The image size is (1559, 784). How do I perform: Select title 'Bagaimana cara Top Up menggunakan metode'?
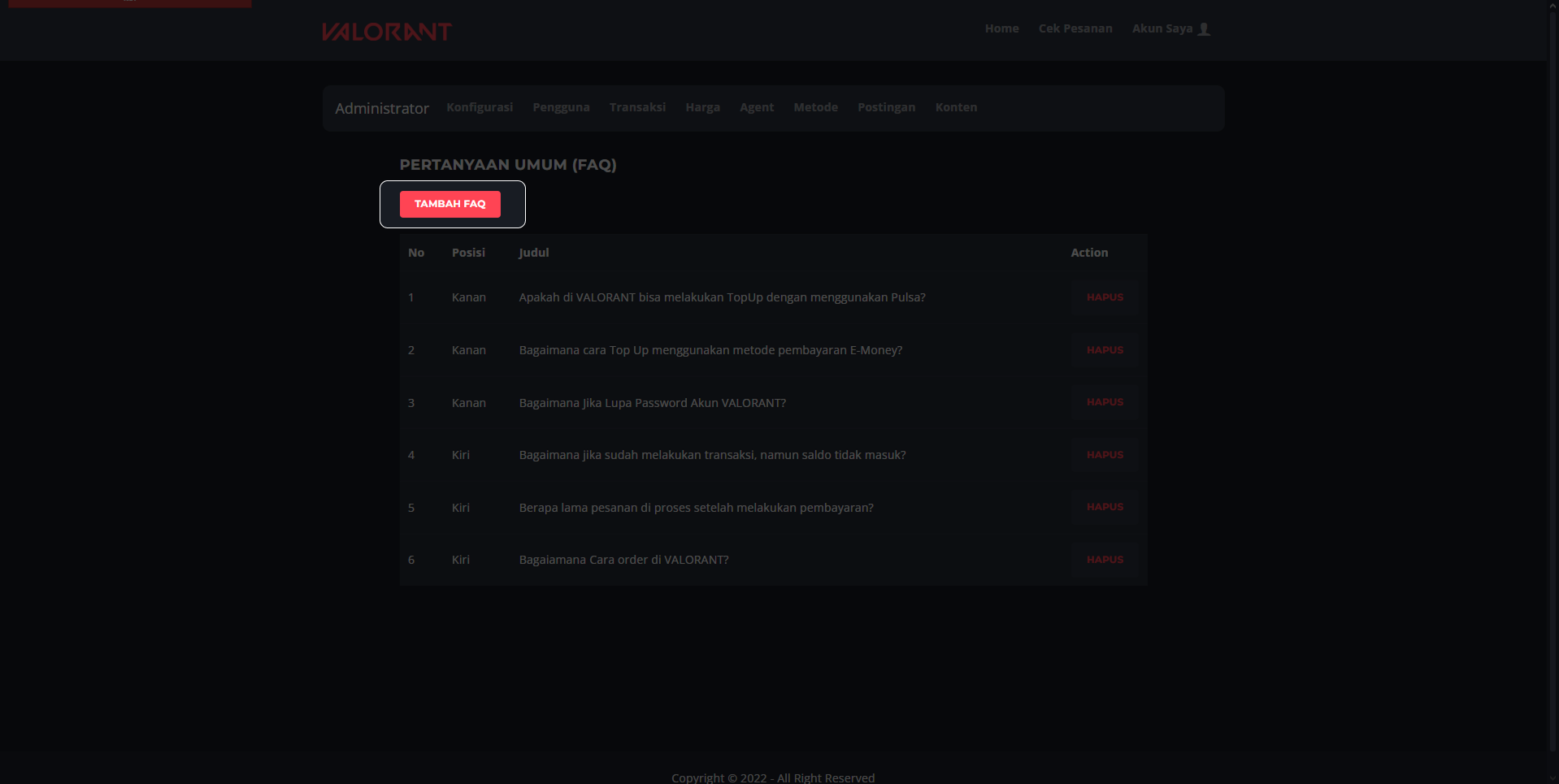coord(710,350)
